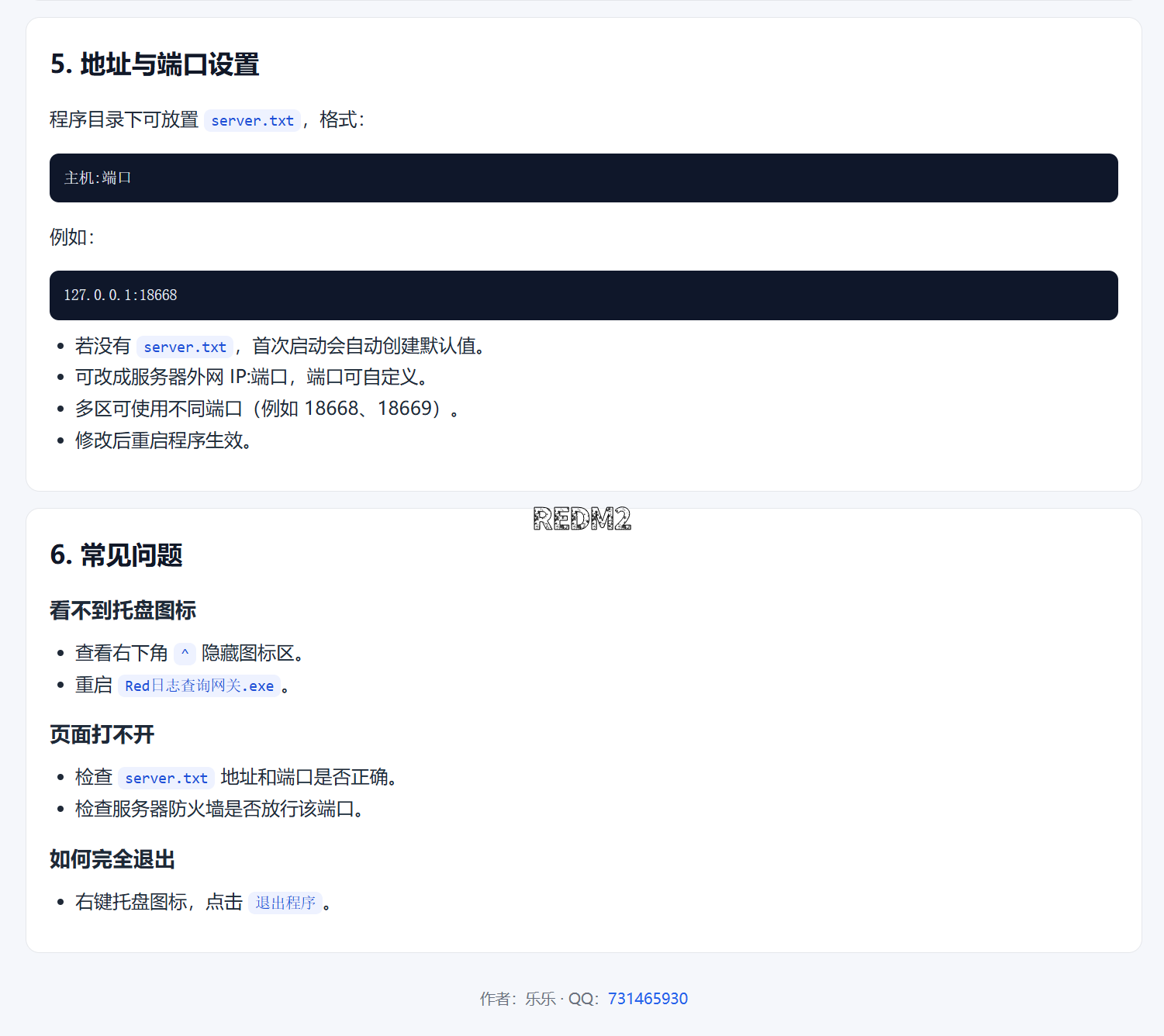This screenshot has width=1164, height=1036.
Task: Click the '页面打不开' subheading
Action: 102,735
